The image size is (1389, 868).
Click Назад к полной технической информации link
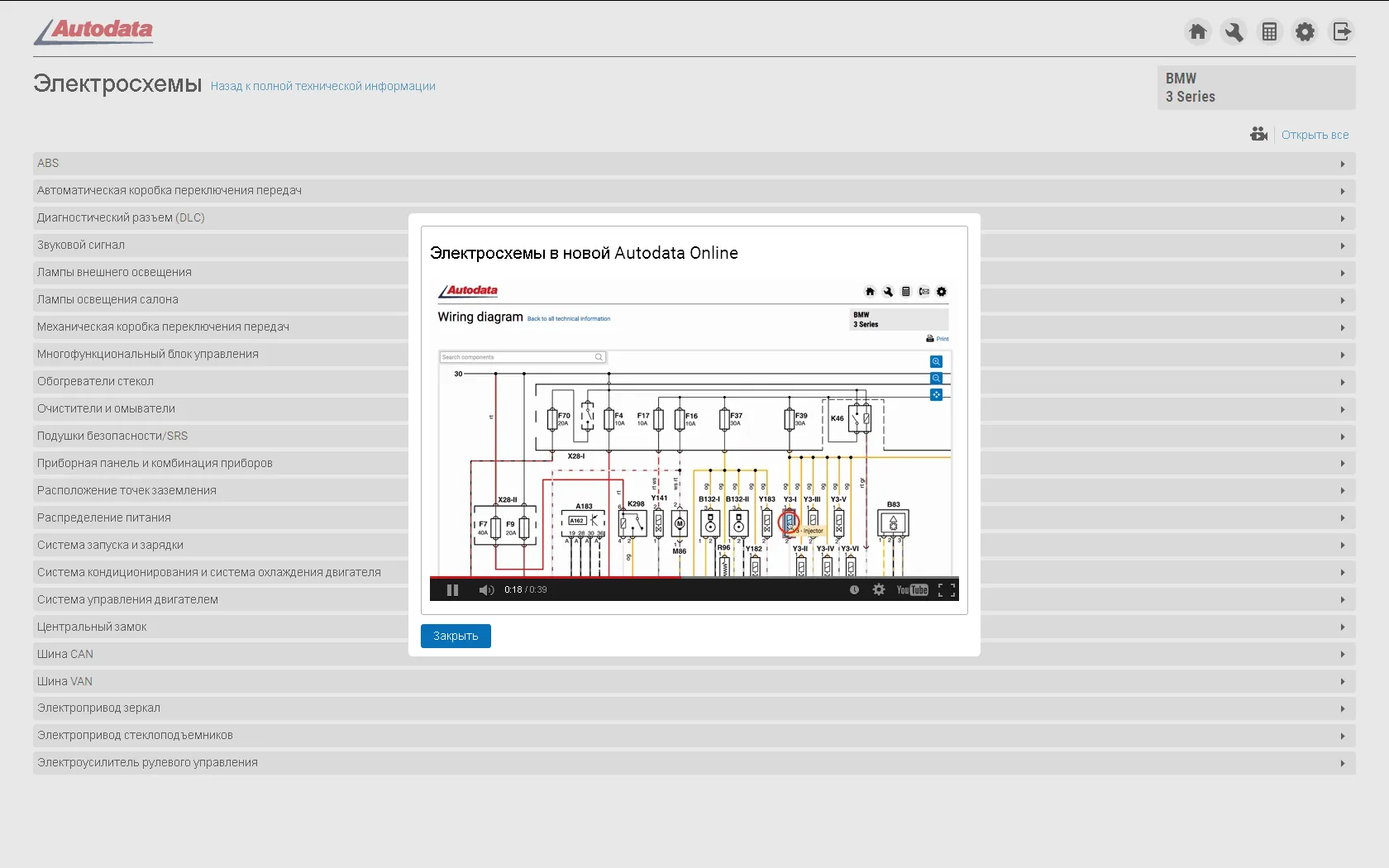pos(322,86)
